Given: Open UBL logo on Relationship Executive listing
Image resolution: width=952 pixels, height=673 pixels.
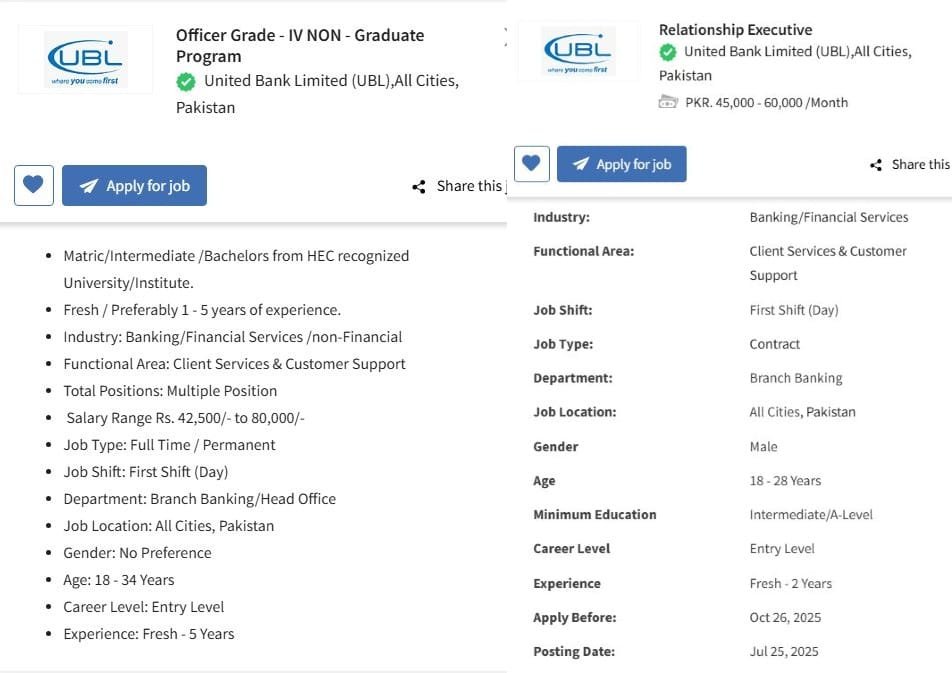Looking at the screenshot, I should pyautogui.click(x=578, y=52).
